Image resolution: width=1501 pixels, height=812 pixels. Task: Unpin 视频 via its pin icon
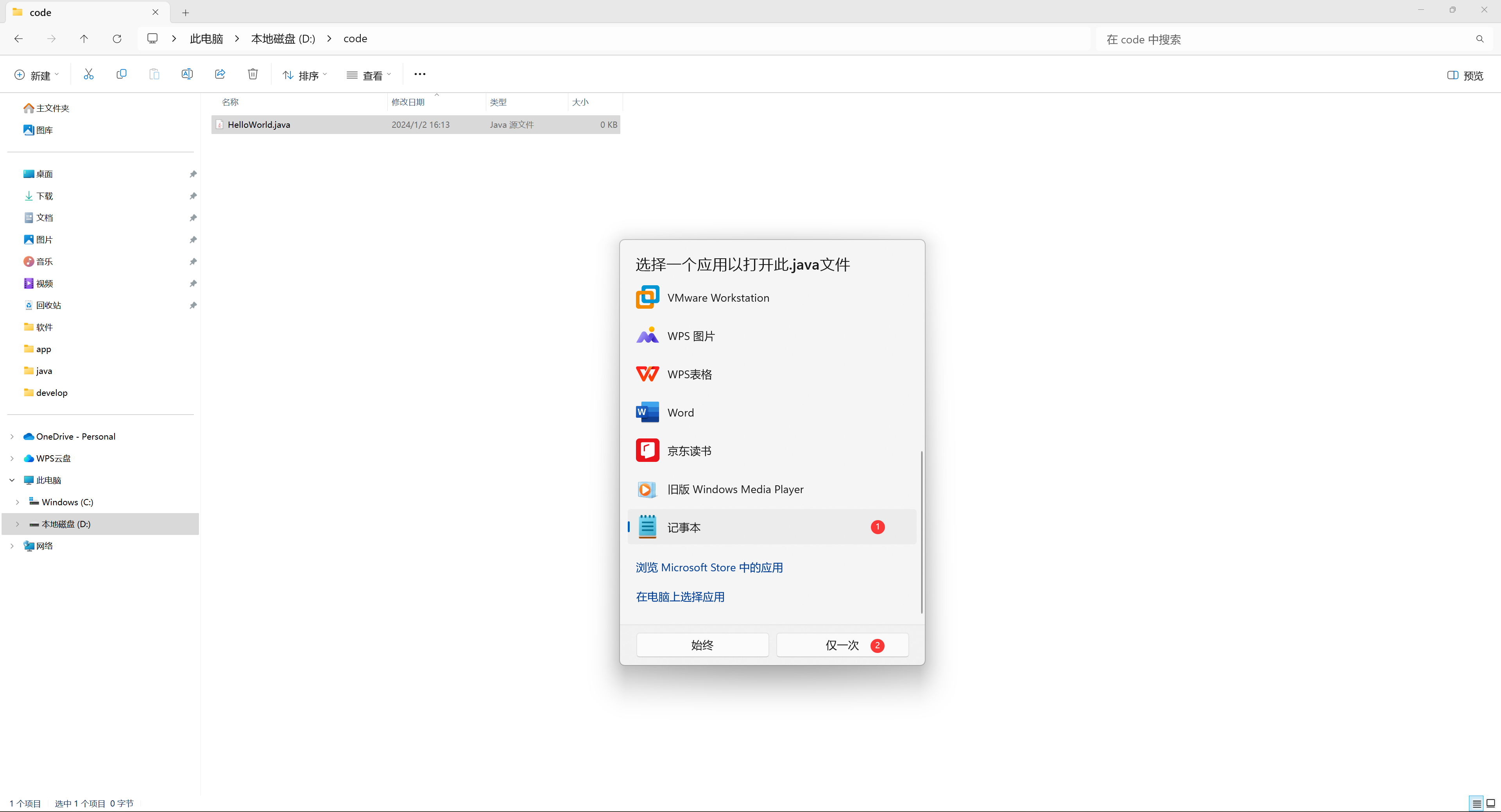[x=193, y=284]
